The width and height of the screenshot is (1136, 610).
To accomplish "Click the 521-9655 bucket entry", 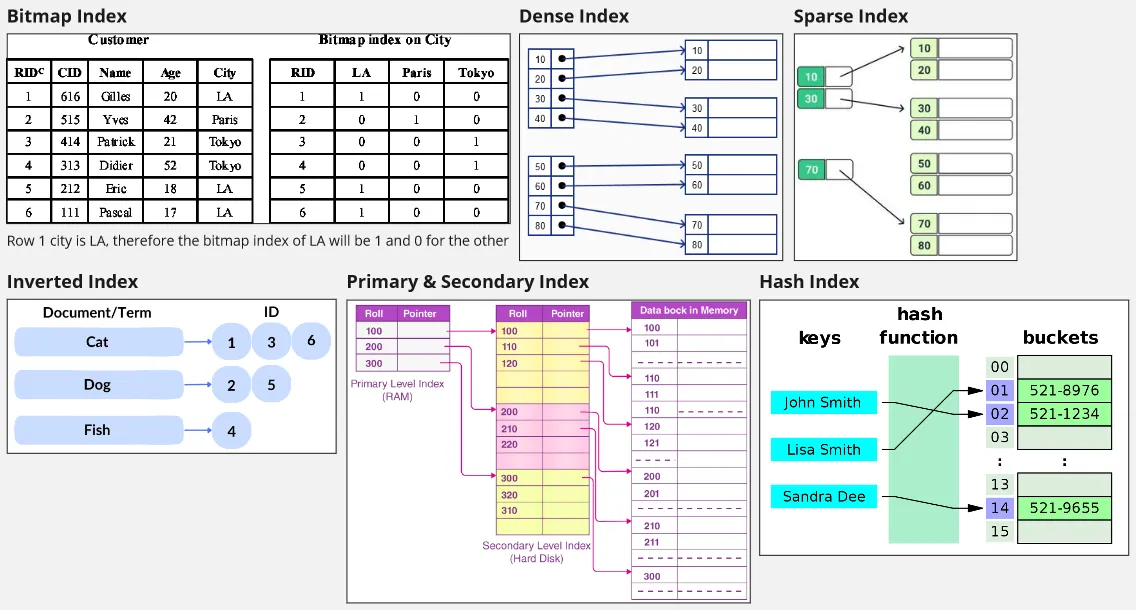I will click(1063, 508).
